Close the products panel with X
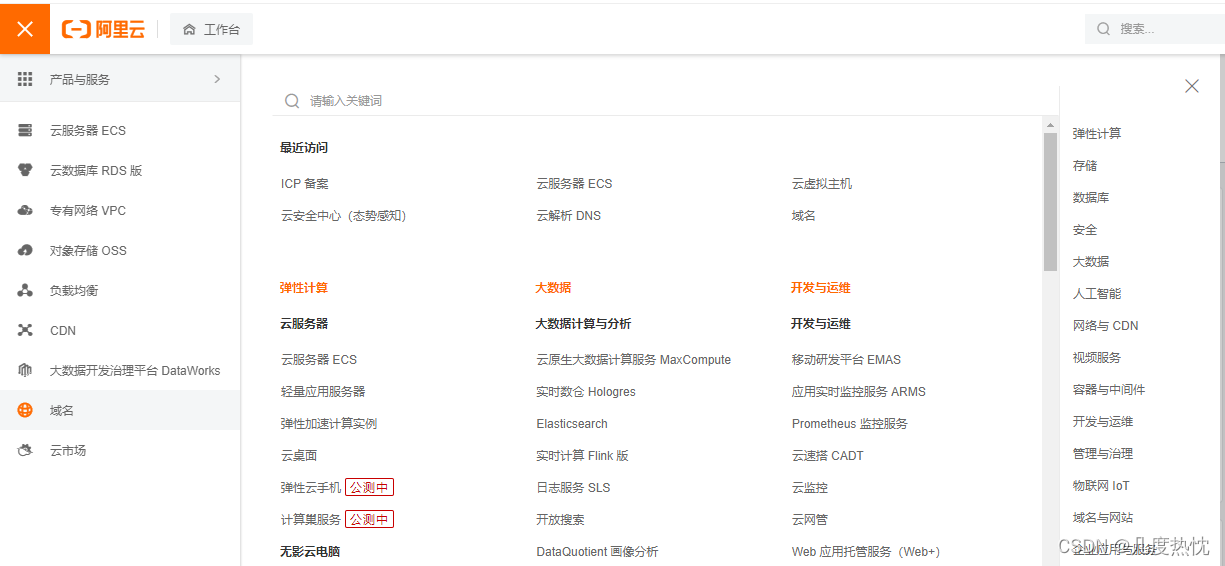 pos(1192,86)
